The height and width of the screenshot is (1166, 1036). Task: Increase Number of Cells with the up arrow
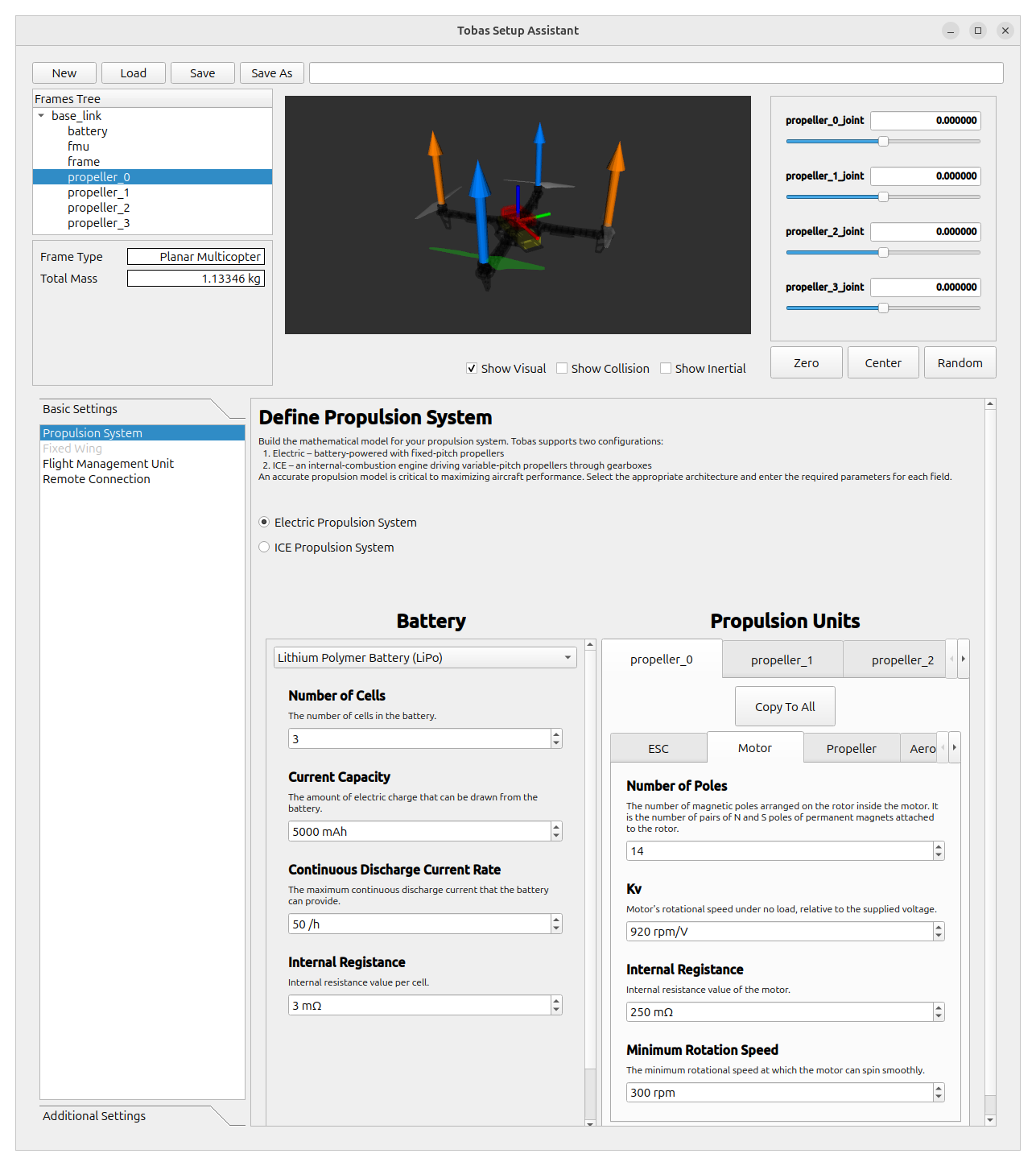click(x=556, y=734)
